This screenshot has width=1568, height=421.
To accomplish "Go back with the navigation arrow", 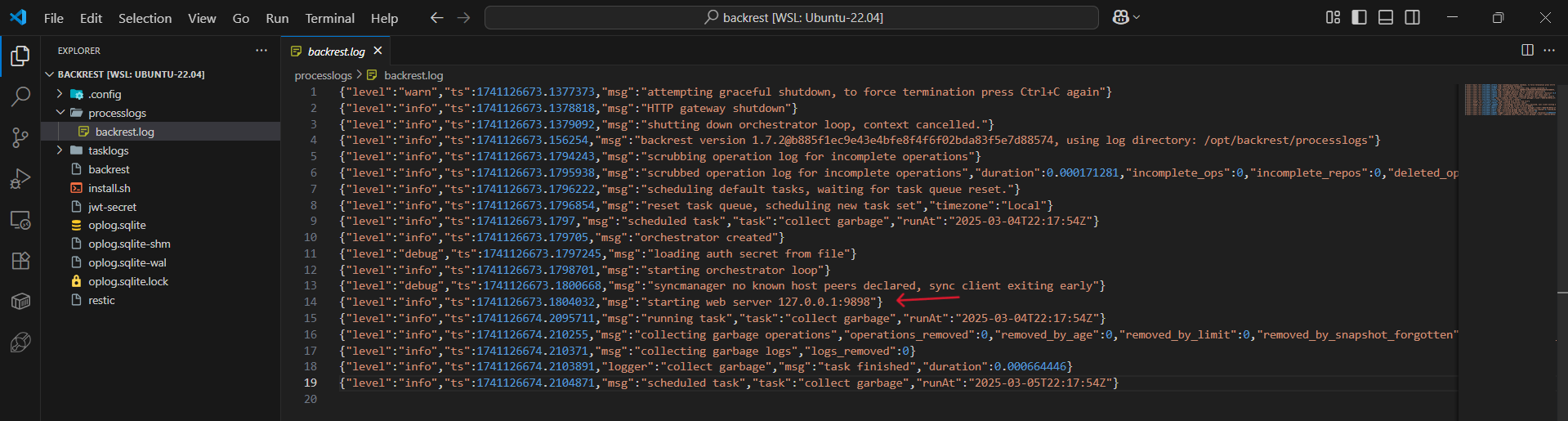I will click(x=437, y=17).
